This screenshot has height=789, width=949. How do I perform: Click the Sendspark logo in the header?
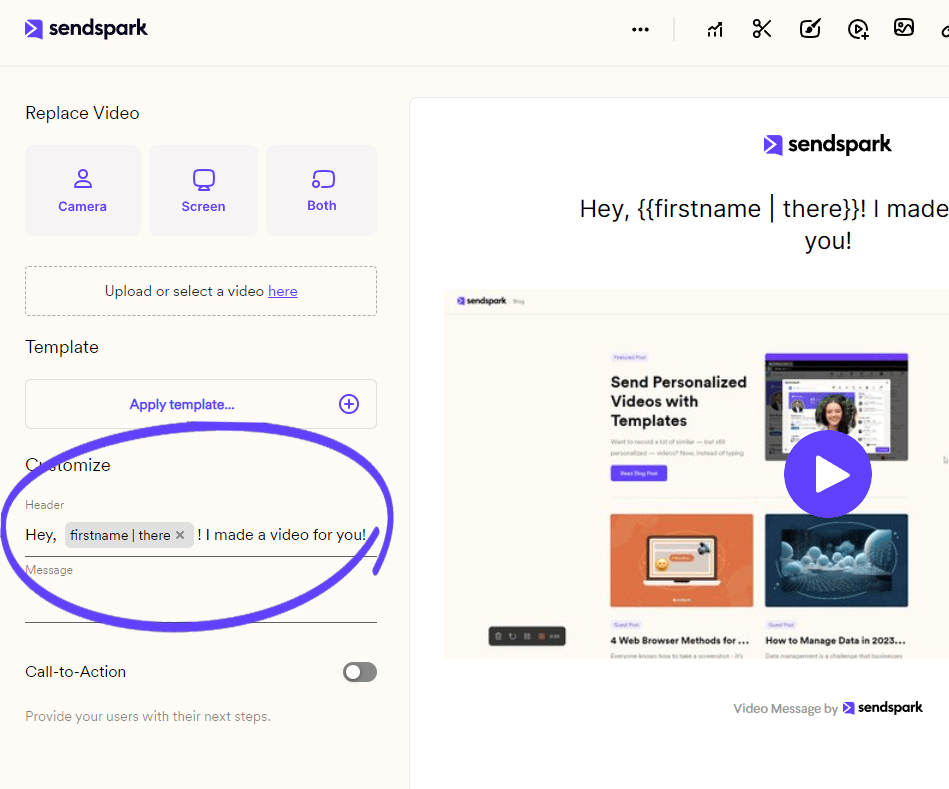86,28
